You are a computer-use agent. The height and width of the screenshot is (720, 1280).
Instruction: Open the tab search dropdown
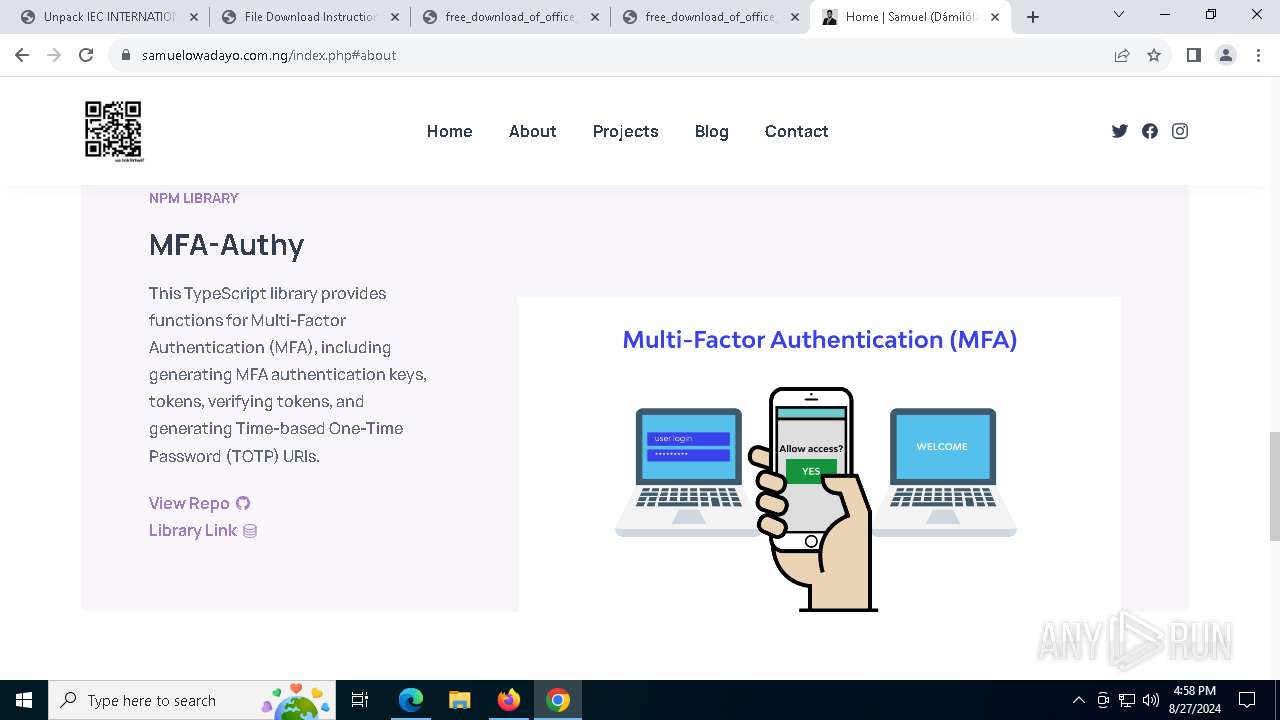(x=1119, y=15)
